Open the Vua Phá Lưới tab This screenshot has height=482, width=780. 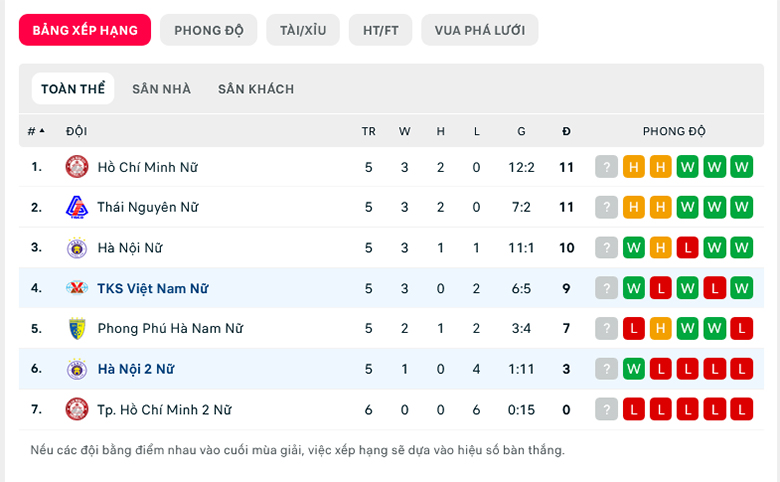pos(480,30)
